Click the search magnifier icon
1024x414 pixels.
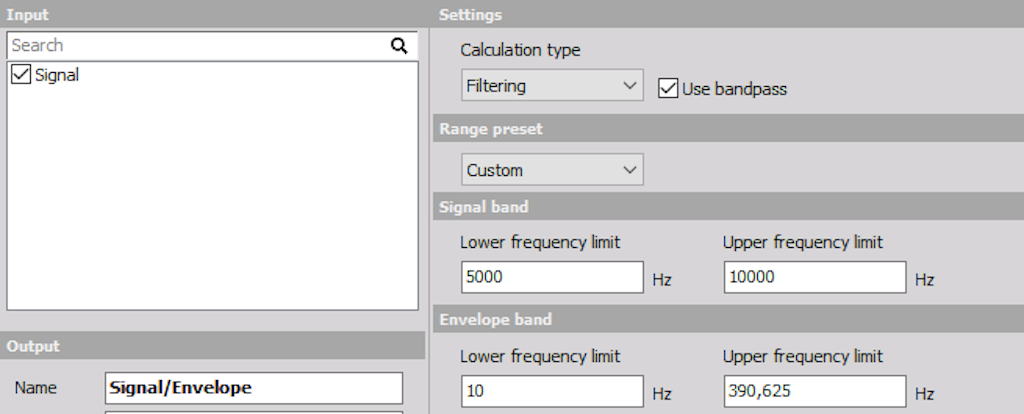399,46
